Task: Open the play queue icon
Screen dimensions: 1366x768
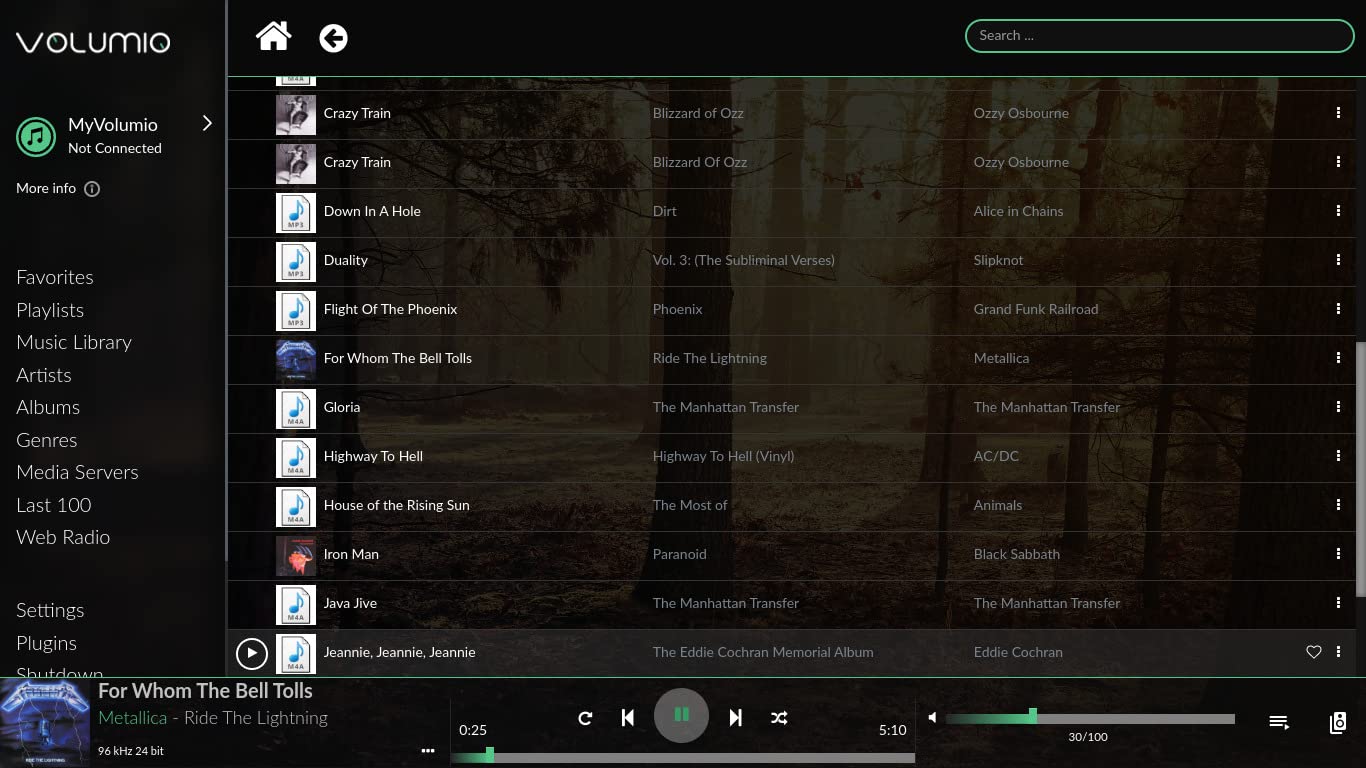Action: (x=1279, y=722)
